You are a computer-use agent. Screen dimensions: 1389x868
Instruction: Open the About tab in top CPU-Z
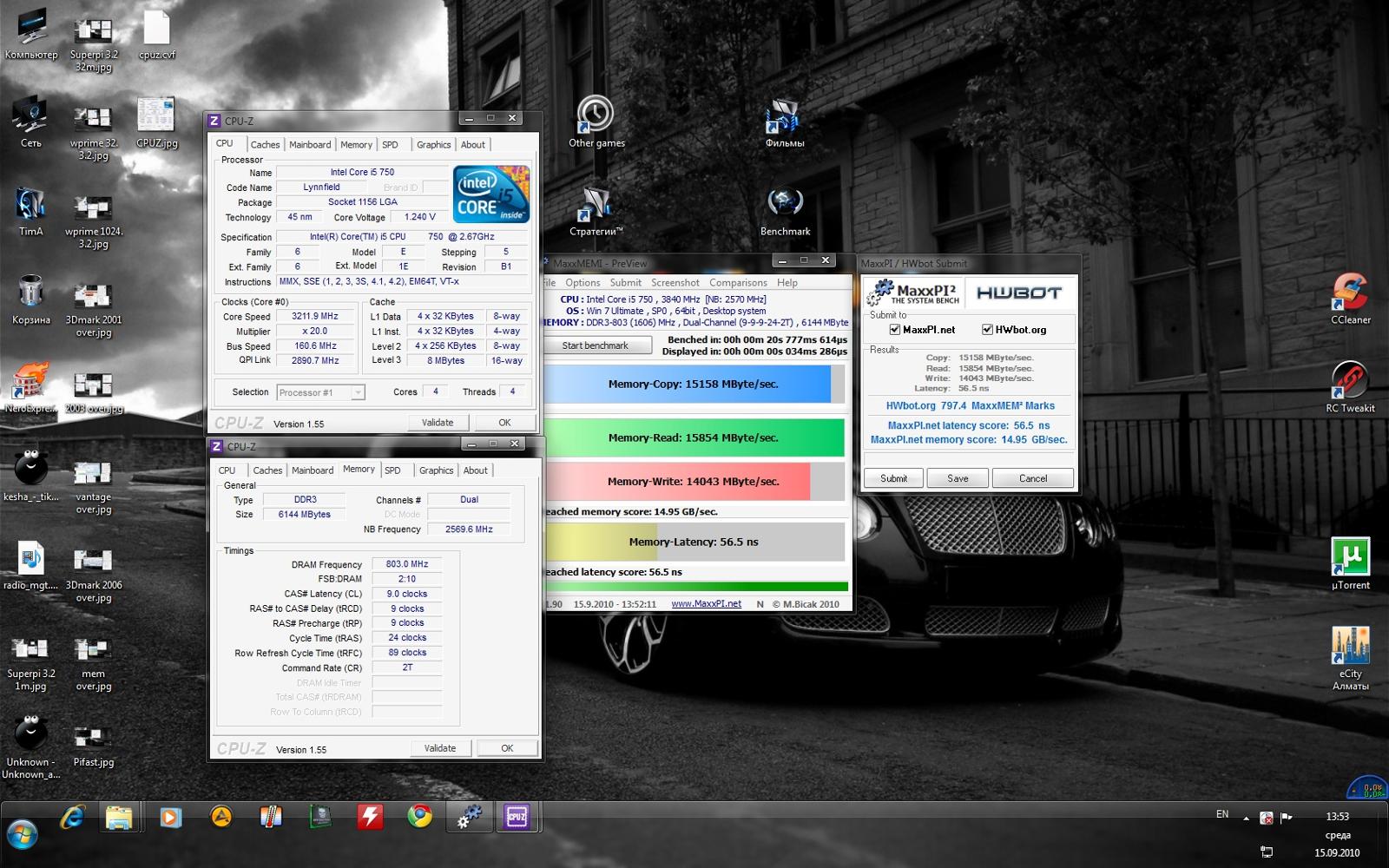click(473, 145)
